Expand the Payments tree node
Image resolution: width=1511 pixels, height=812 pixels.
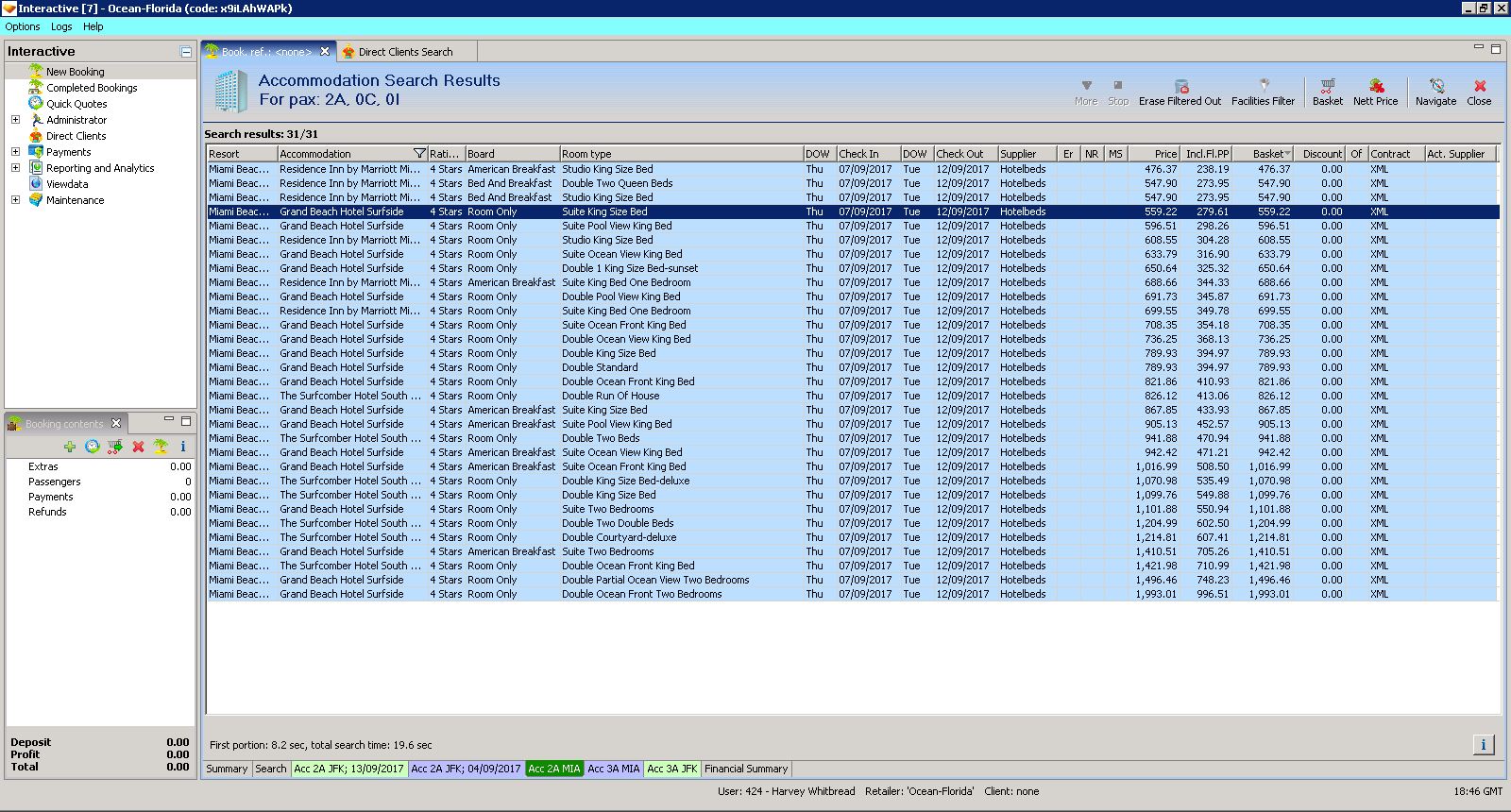(x=15, y=152)
